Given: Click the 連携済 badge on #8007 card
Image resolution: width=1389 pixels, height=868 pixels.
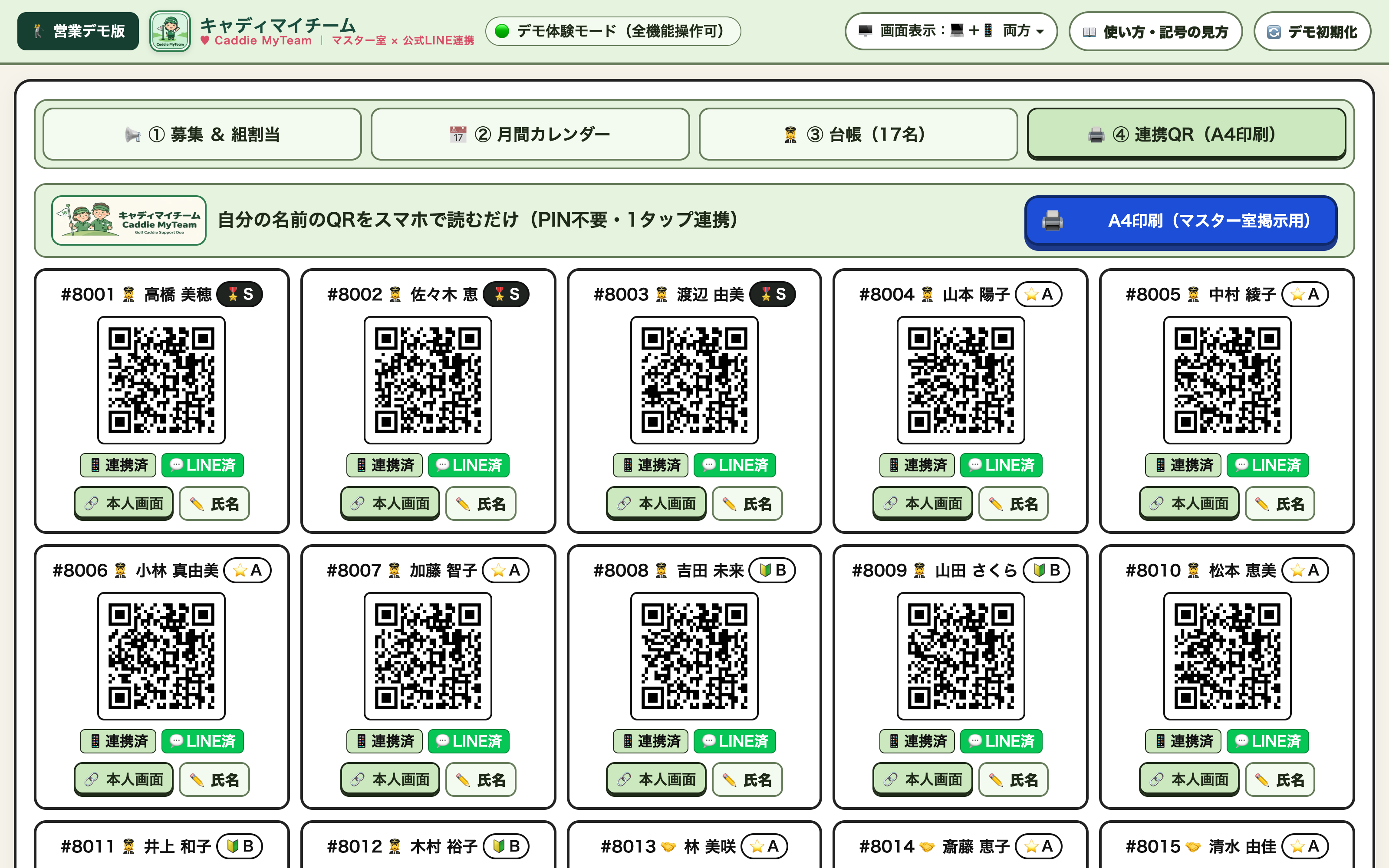Looking at the screenshot, I should pyautogui.click(x=385, y=741).
